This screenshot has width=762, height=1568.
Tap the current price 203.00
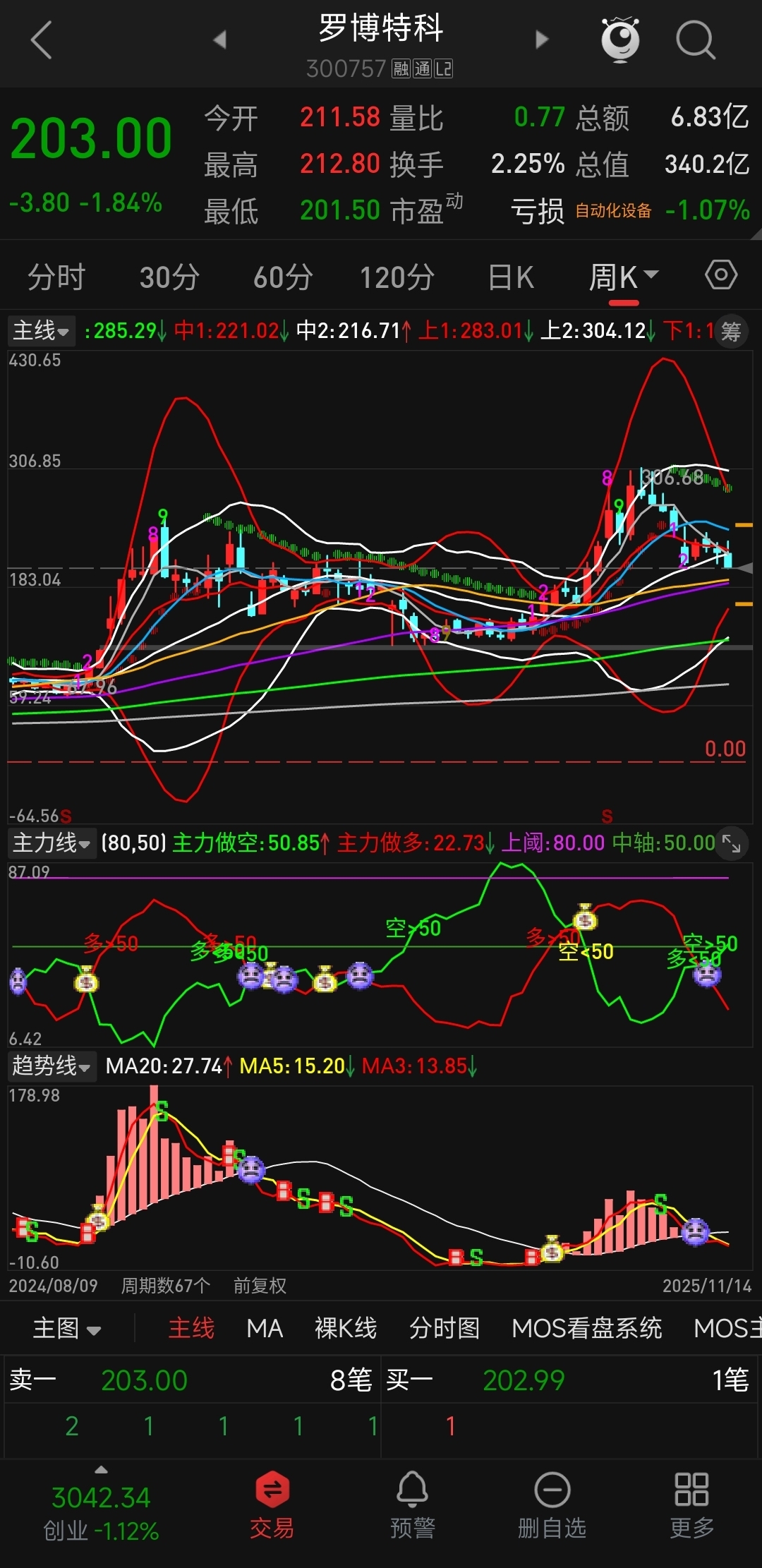91,138
